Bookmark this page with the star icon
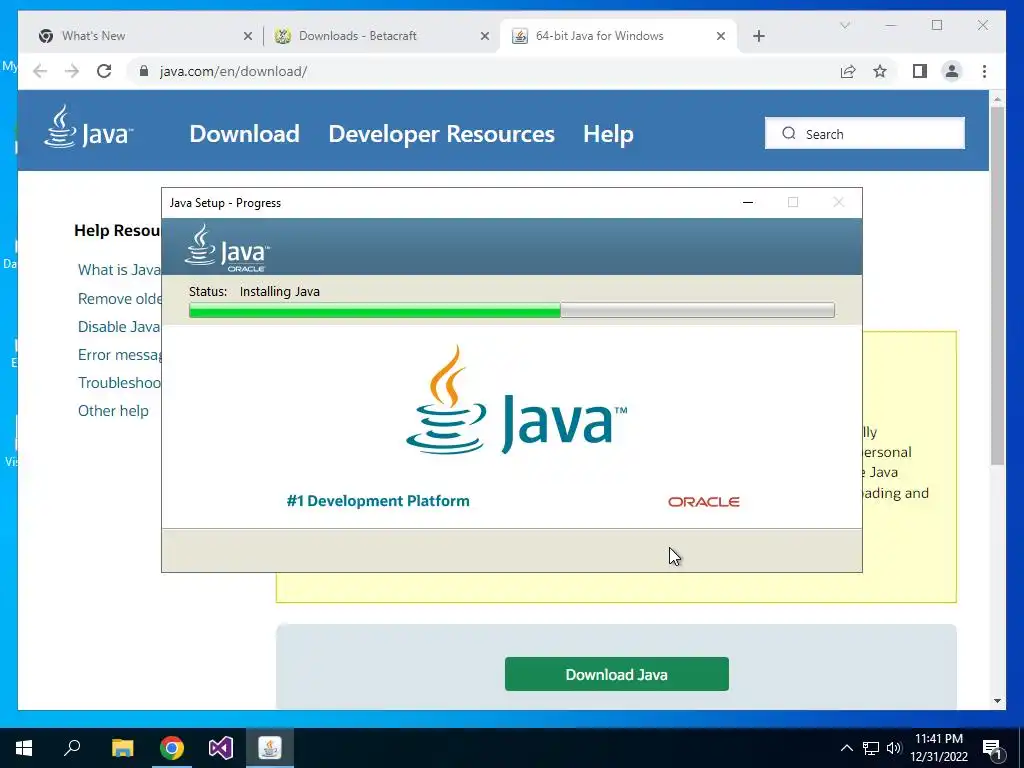 click(x=880, y=71)
